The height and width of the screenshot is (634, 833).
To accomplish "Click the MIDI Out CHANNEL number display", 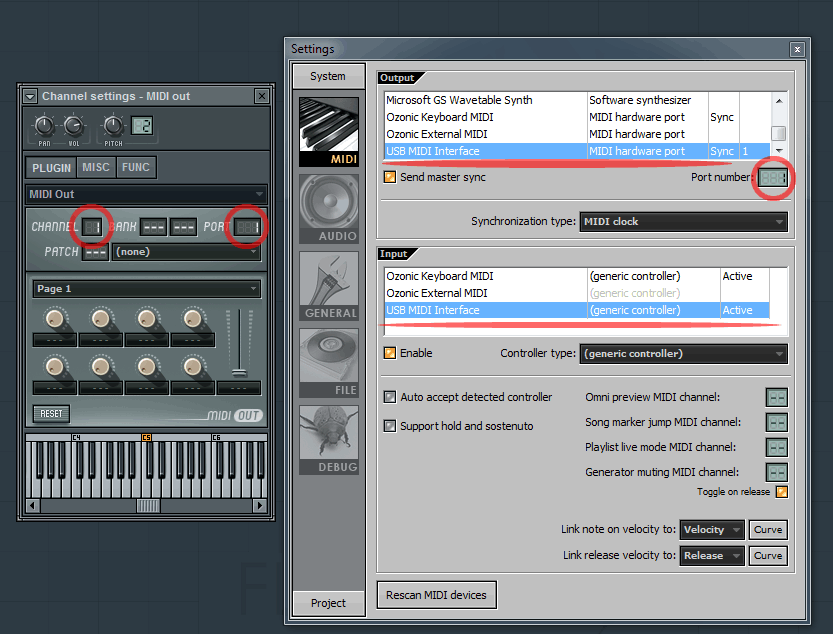I will pos(92,227).
